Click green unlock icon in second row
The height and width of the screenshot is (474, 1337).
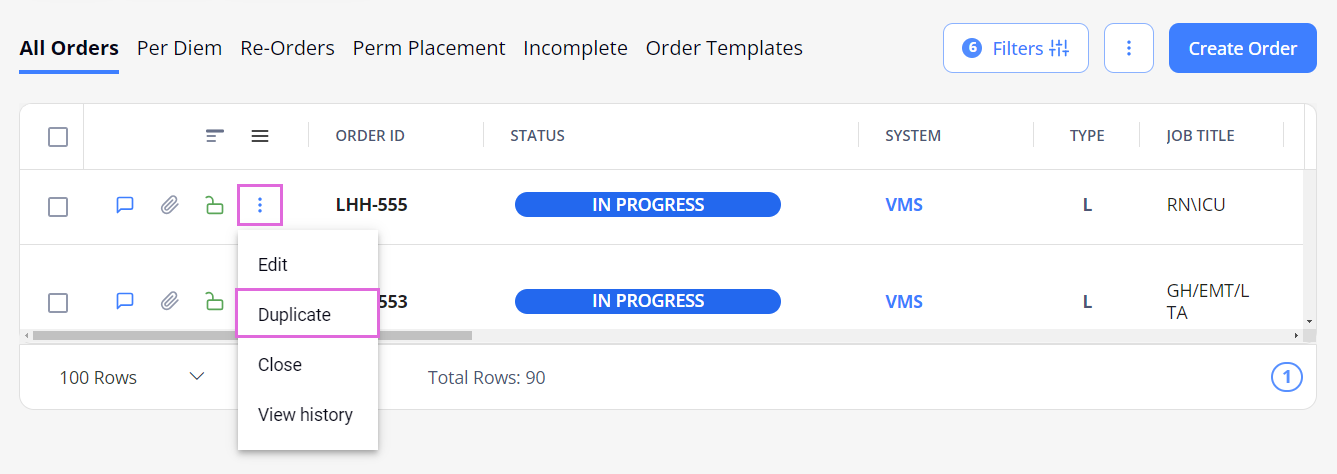click(x=214, y=301)
